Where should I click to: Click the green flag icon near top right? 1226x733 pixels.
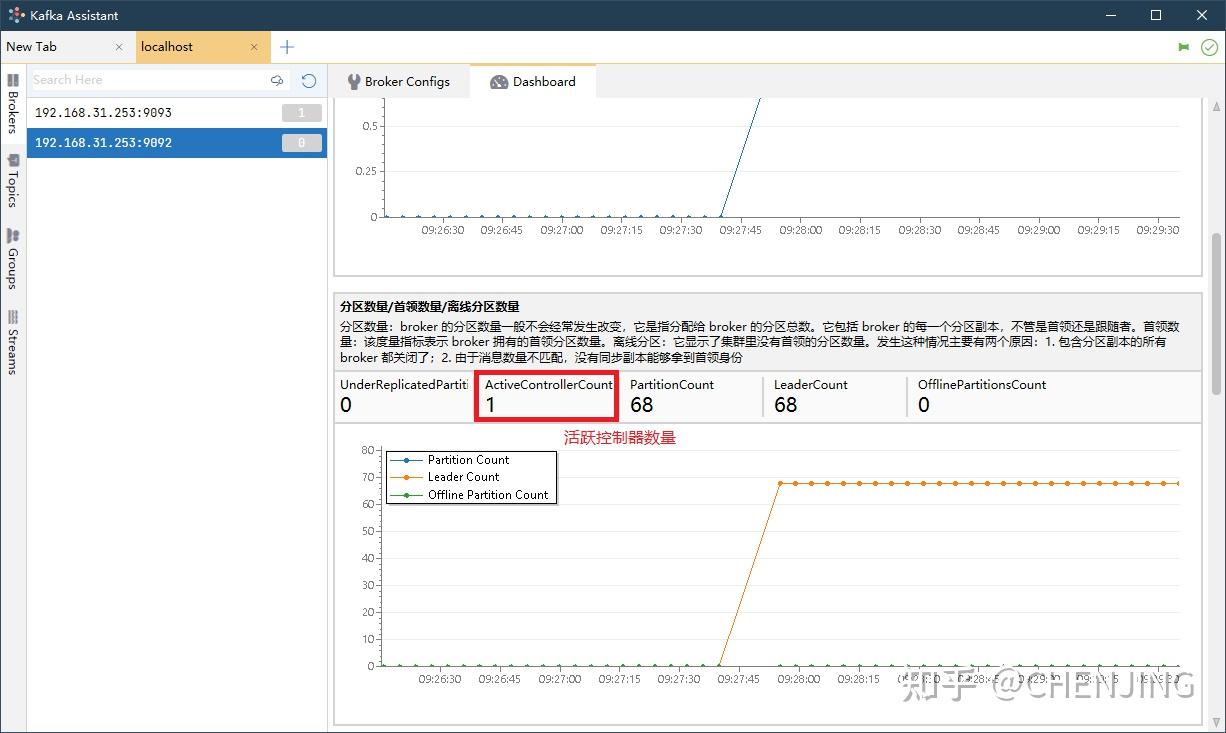[x=1184, y=46]
